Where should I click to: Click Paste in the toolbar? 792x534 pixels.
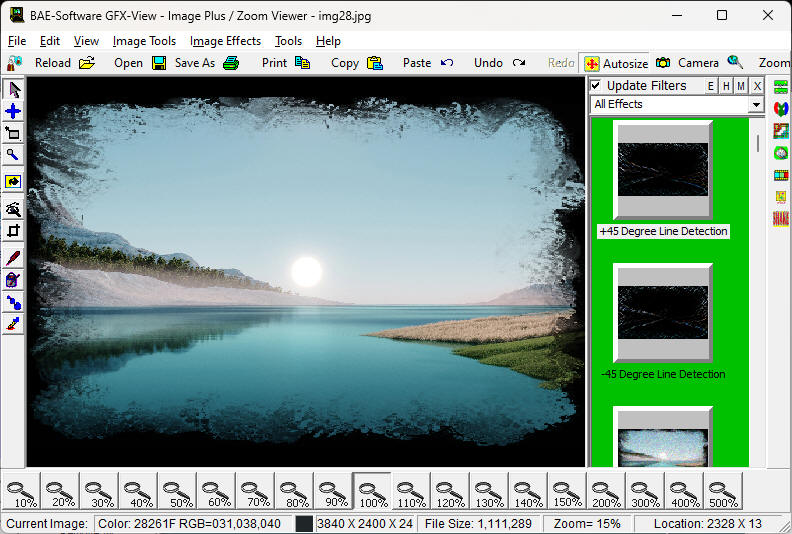point(402,63)
